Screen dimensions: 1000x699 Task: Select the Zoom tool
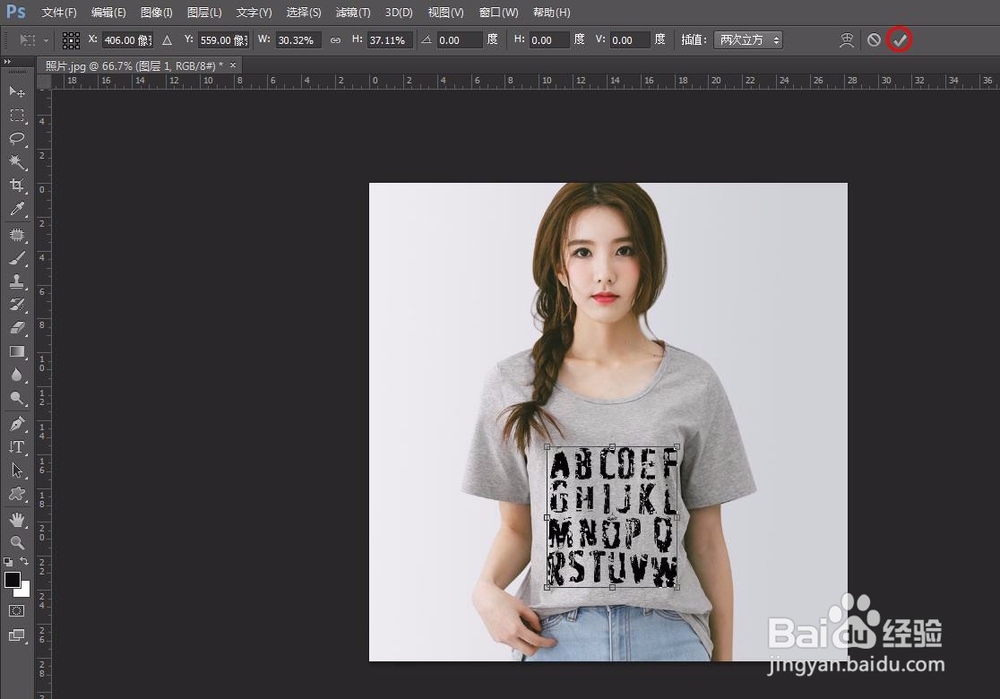tap(16, 543)
